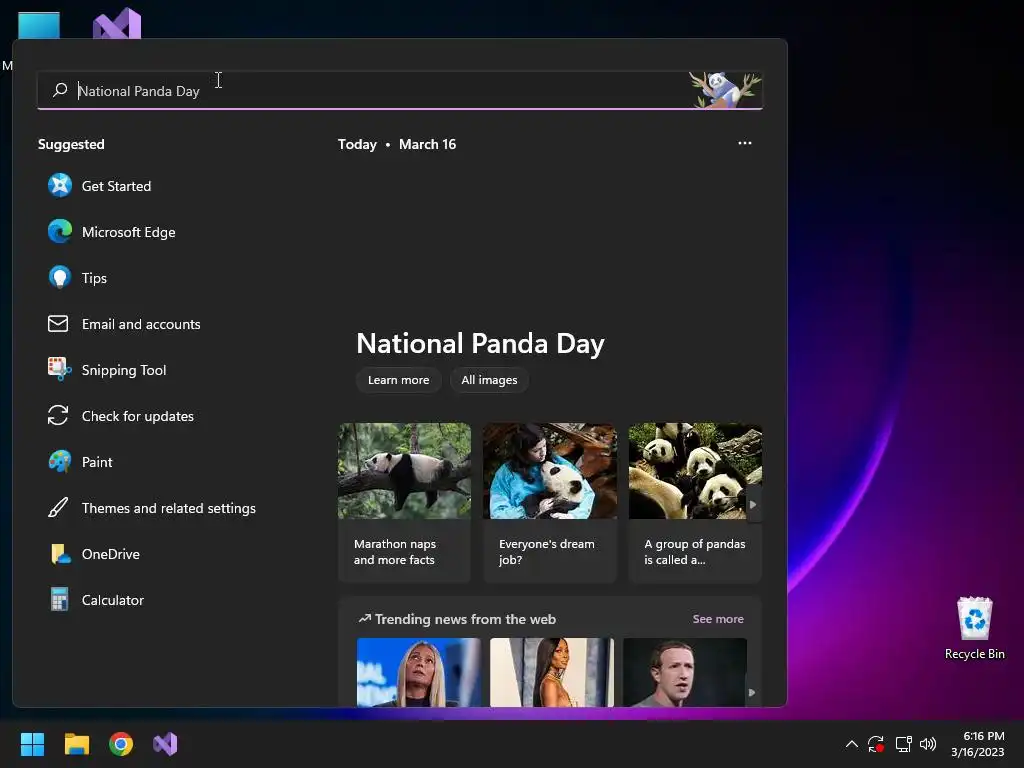Open the volume speaker tray icon
Screen dimensions: 1024x768
click(x=928, y=744)
